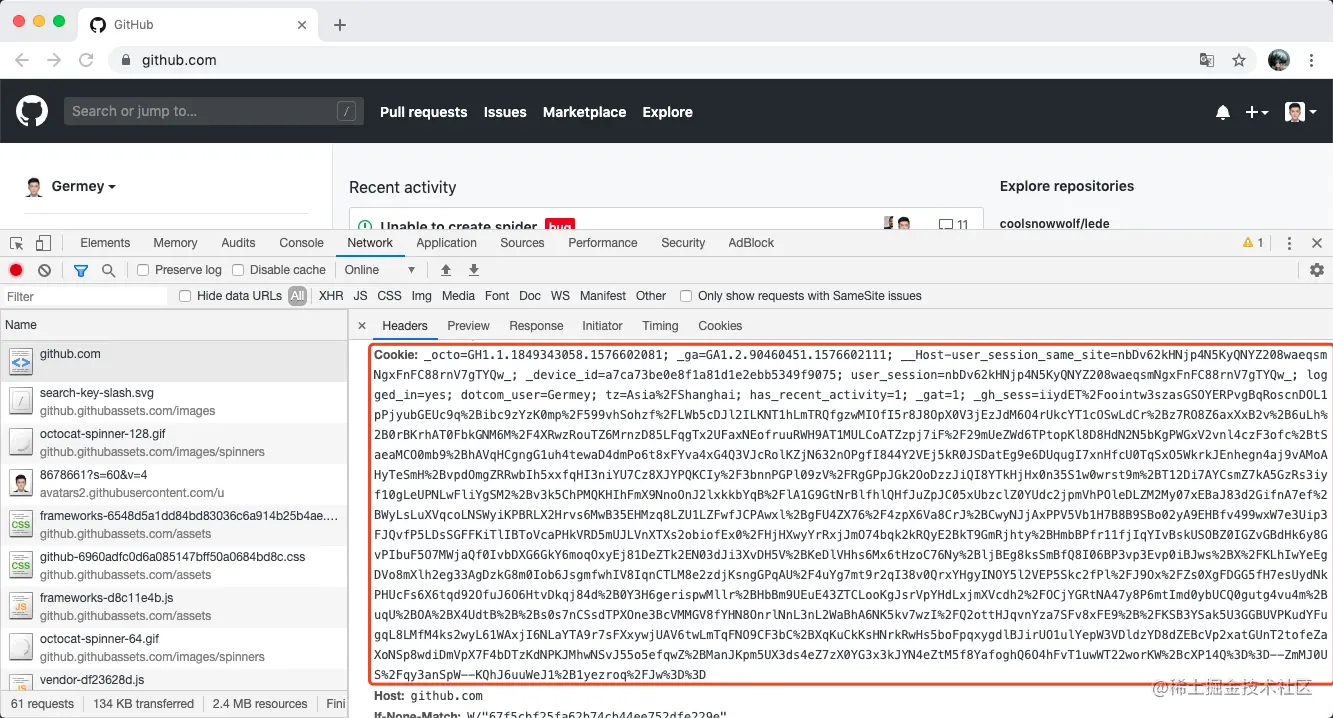Image resolution: width=1333 pixels, height=718 pixels.
Task: Open network search magnifier
Action: [x=108, y=270]
